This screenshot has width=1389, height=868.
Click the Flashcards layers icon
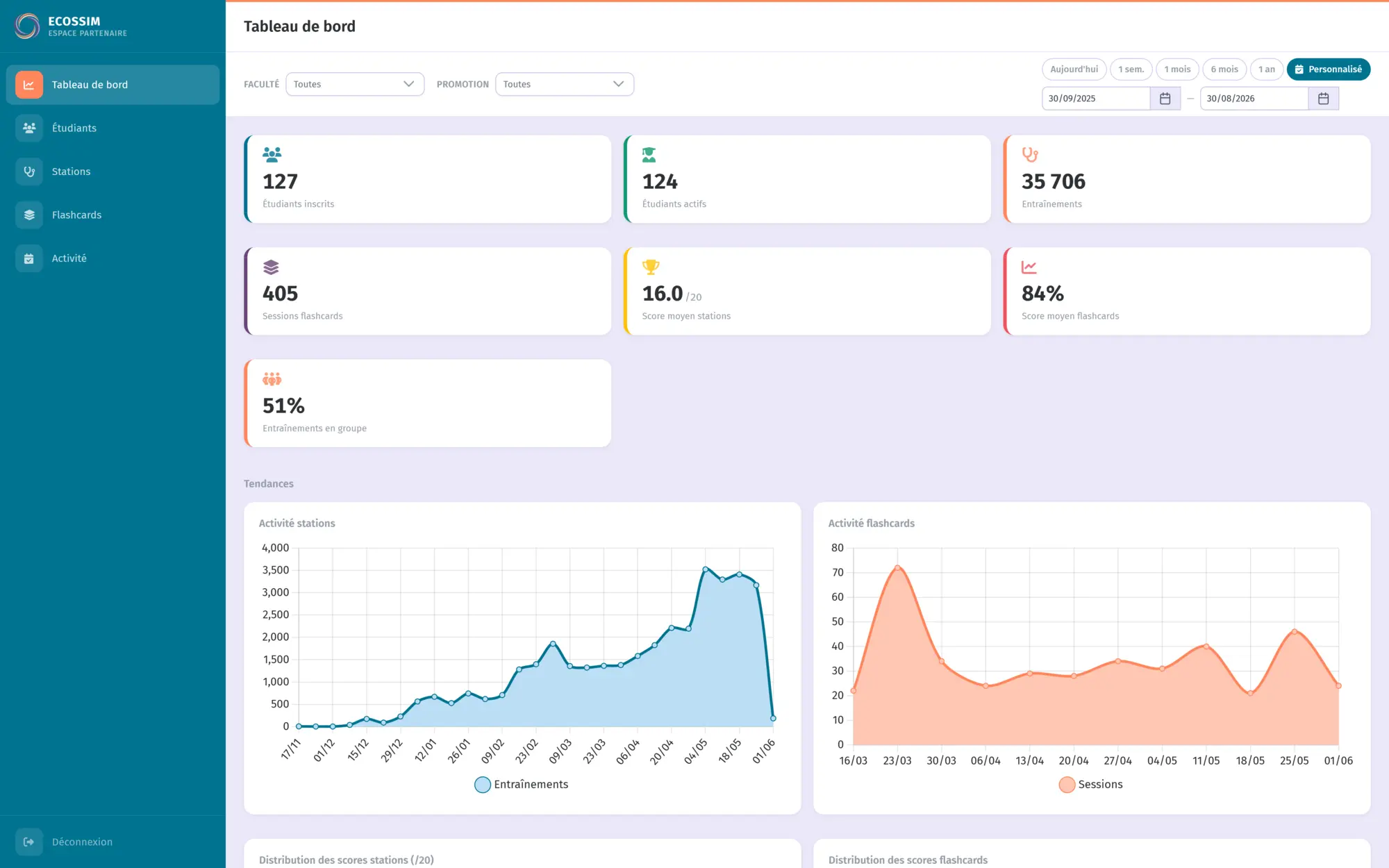coord(29,215)
